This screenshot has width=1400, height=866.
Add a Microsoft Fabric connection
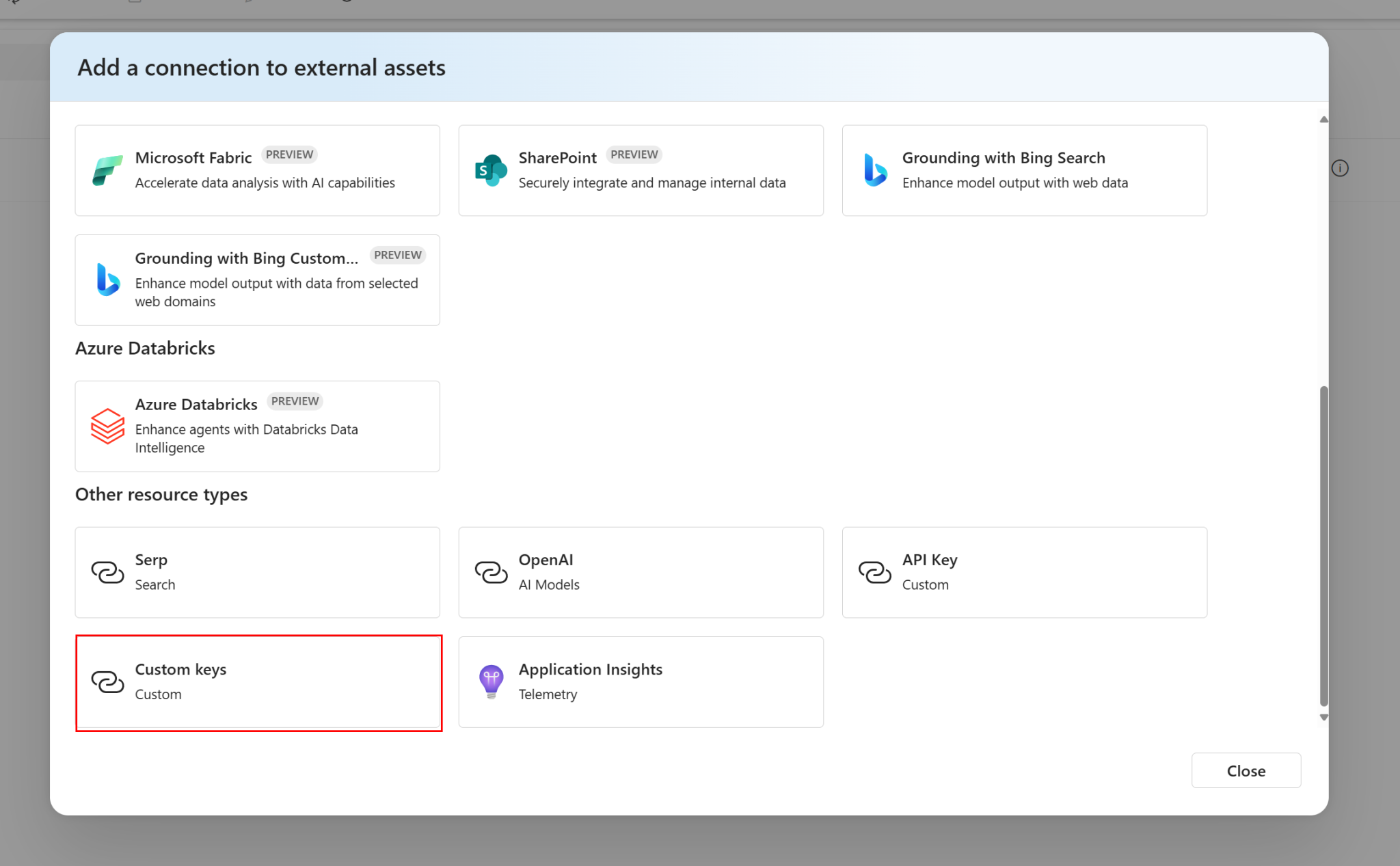coord(258,170)
